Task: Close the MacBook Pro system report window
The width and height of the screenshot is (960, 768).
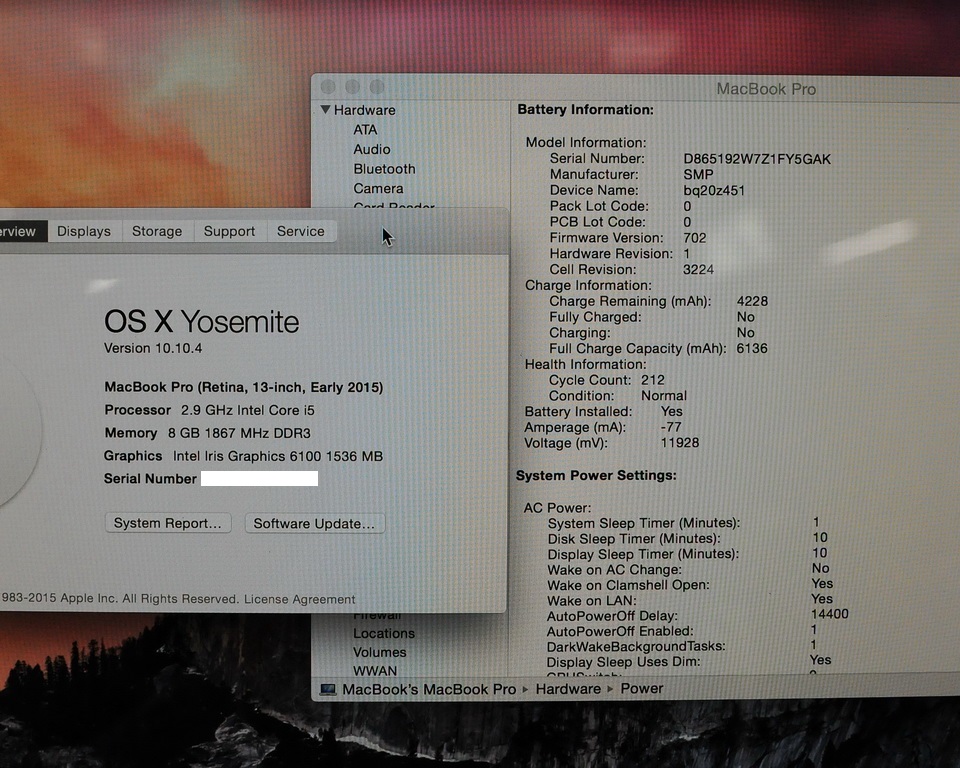Action: [x=328, y=87]
